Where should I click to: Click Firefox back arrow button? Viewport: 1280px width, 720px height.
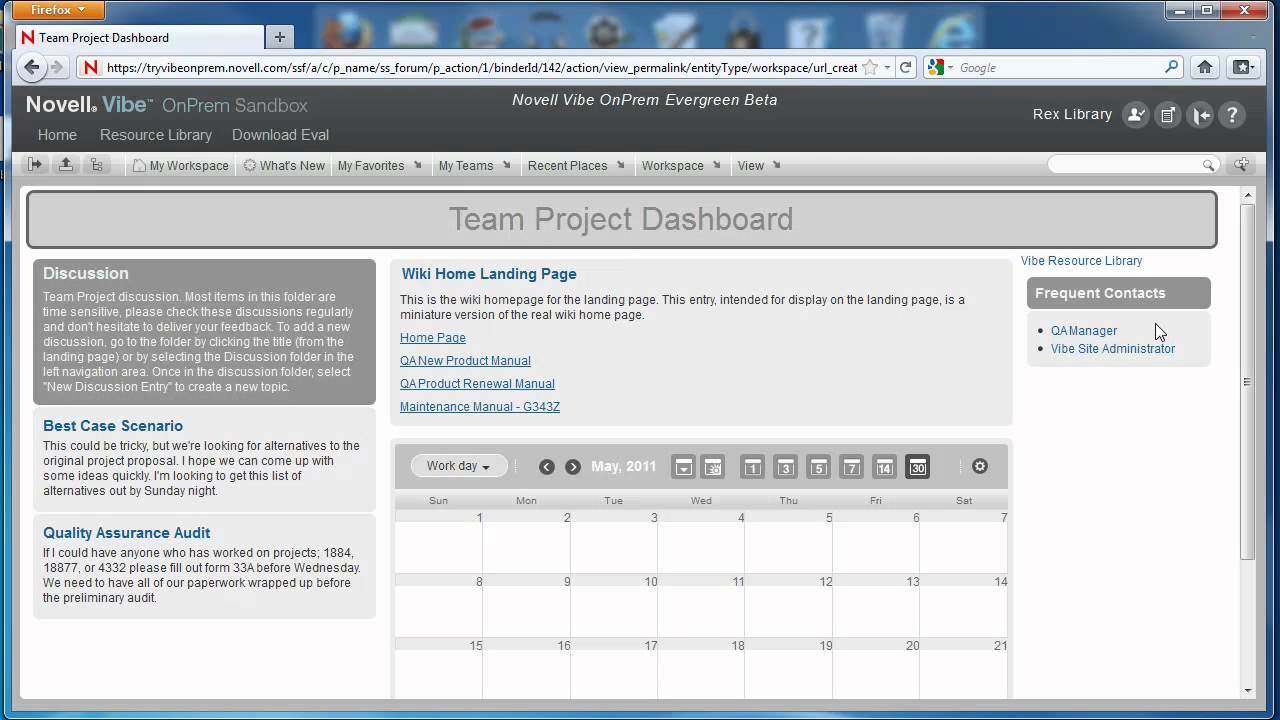pos(32,67)
